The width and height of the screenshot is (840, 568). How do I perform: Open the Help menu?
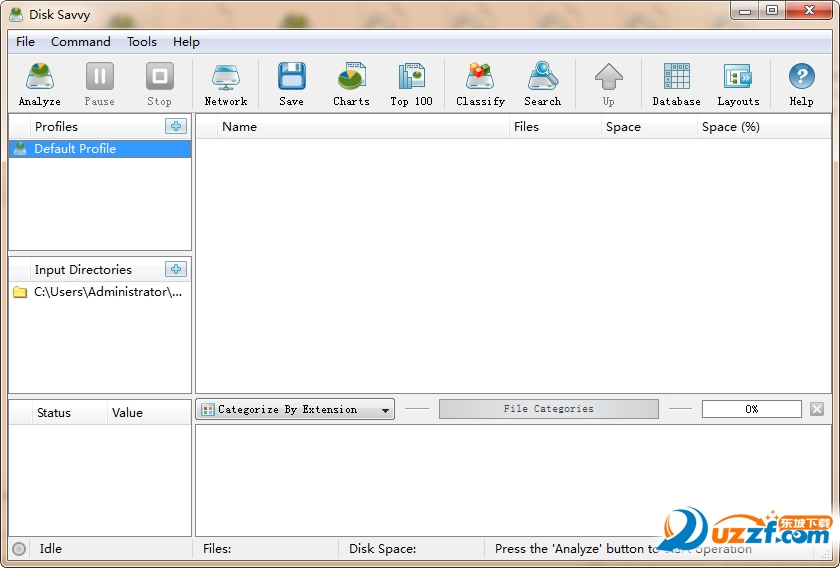pyautogui.click(x=186, y=41)
